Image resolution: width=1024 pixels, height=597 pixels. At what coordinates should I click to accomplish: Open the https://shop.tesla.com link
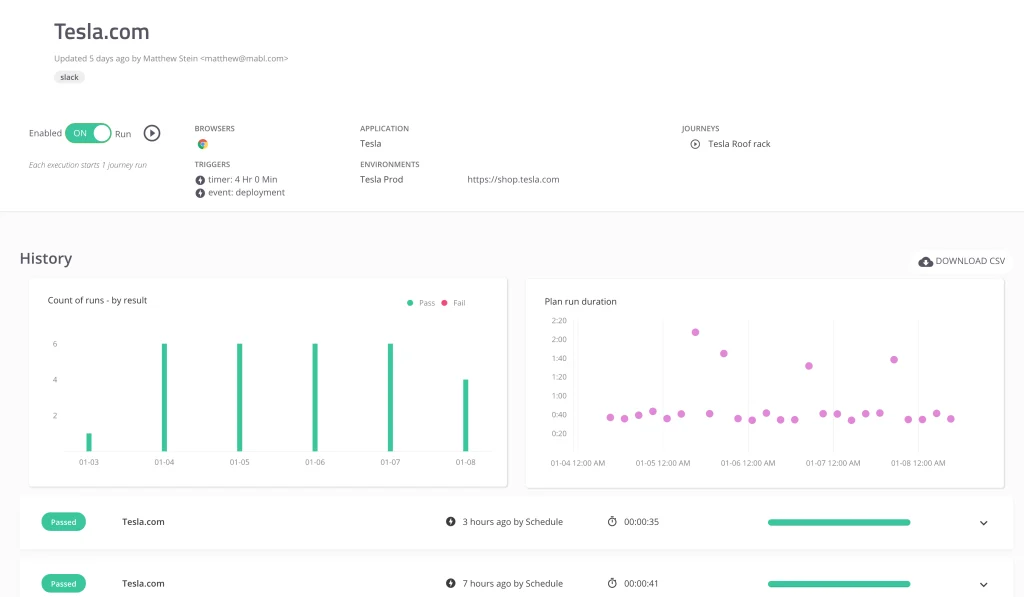point(513,180)
